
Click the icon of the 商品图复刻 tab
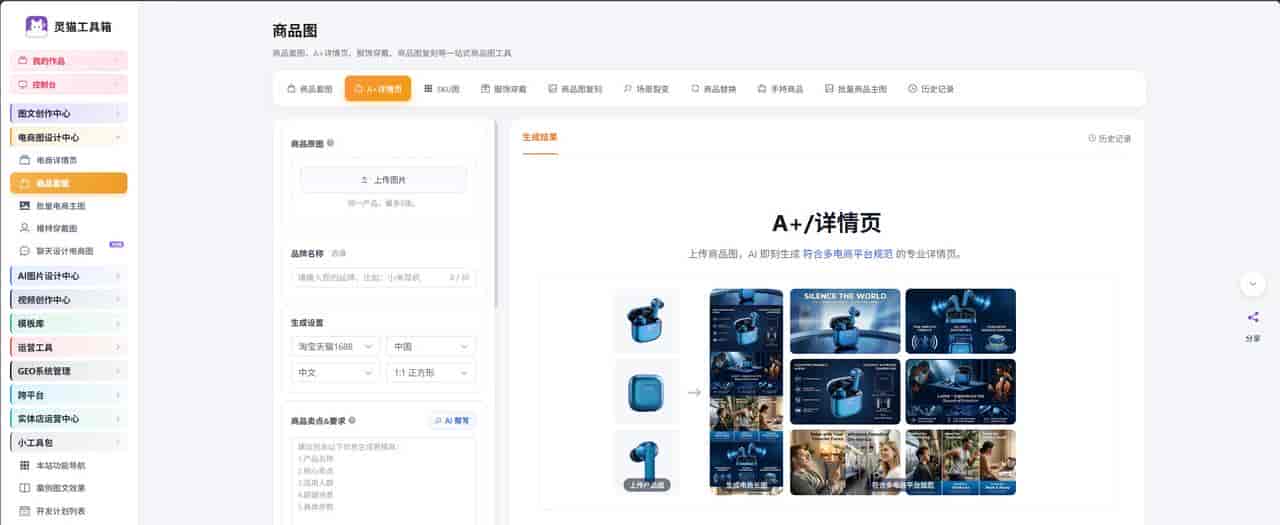click(x=553, y=89)
